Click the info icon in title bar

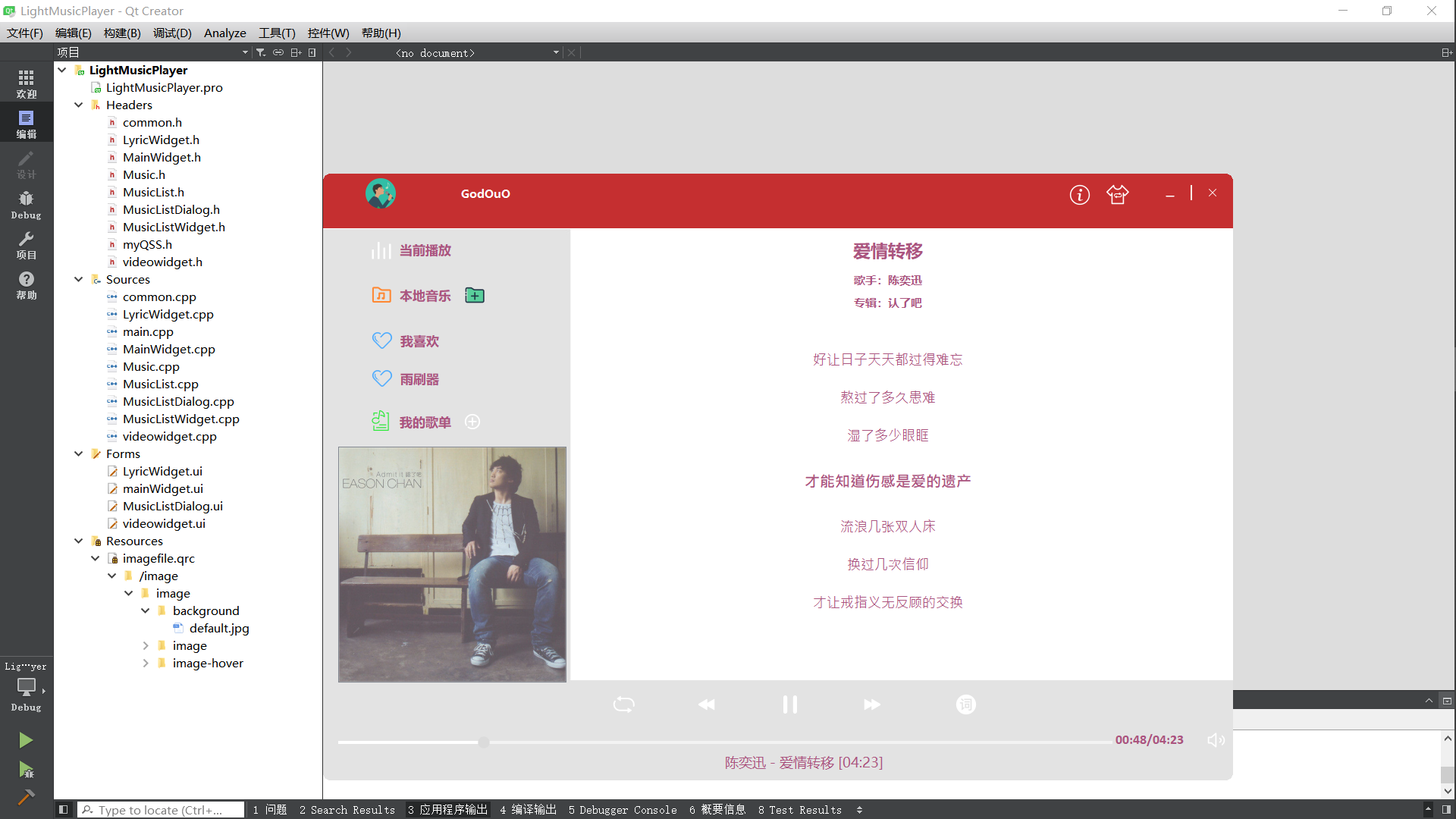pos(1080,194)
